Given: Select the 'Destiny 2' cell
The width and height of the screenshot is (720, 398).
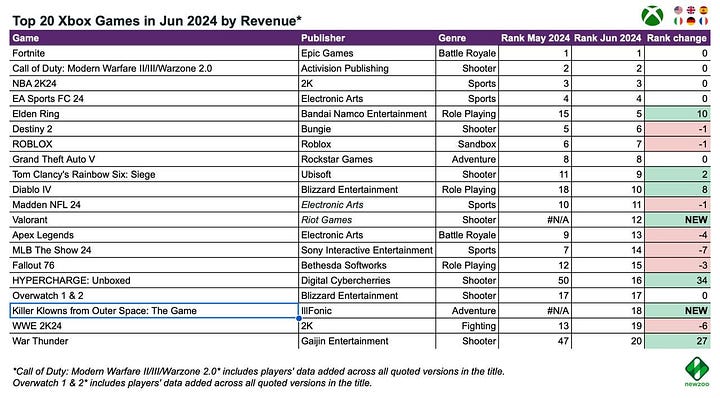Looking at the screenshot, I should [x=154, y=129].
